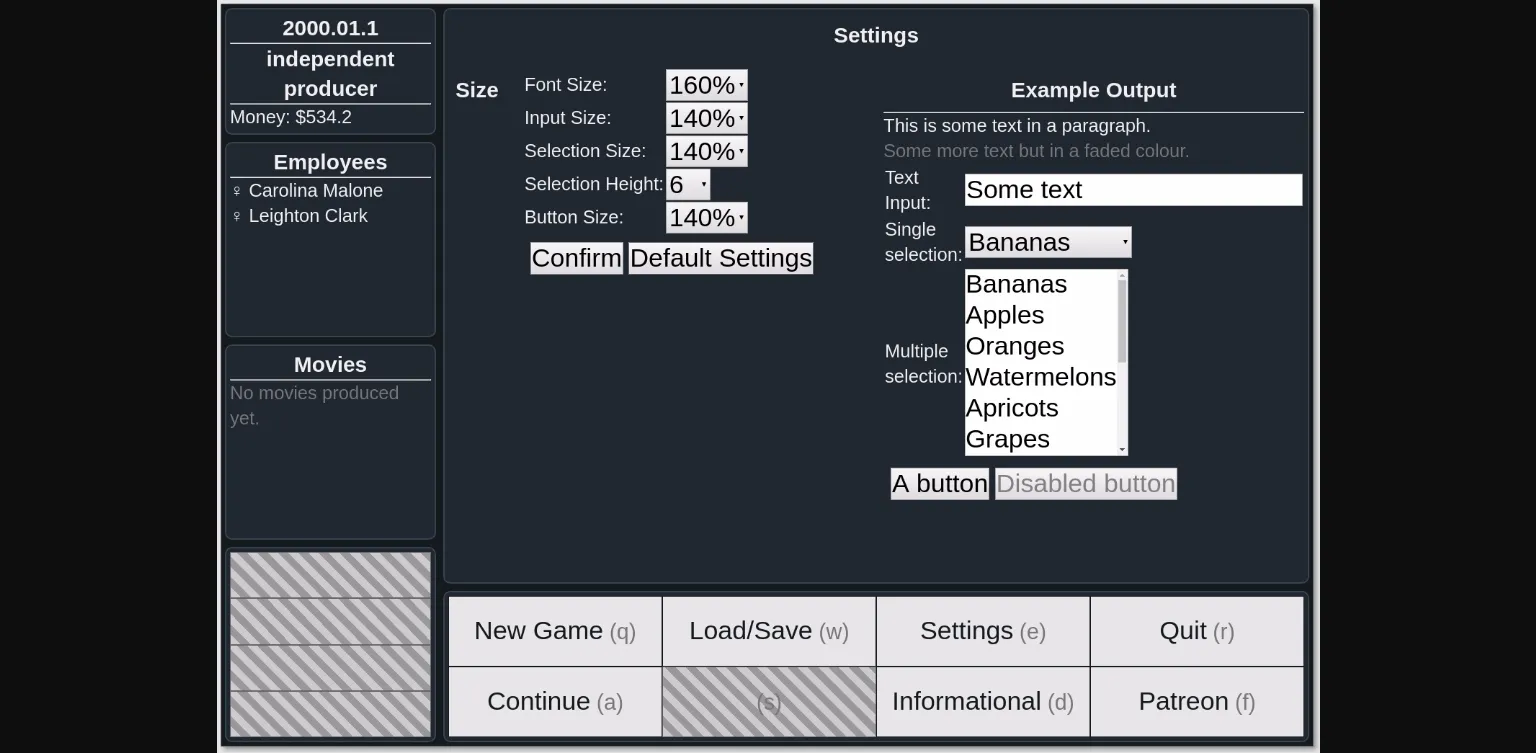Open the Button Size dropdown
The image size is (1536, 753).
pyautogui.click(x=706, y=217)
